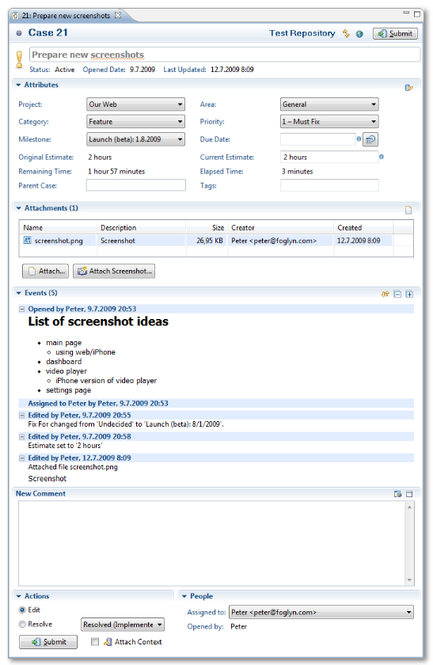Sort attachments by Description column

pyautogui.click(x=141, y=227)
